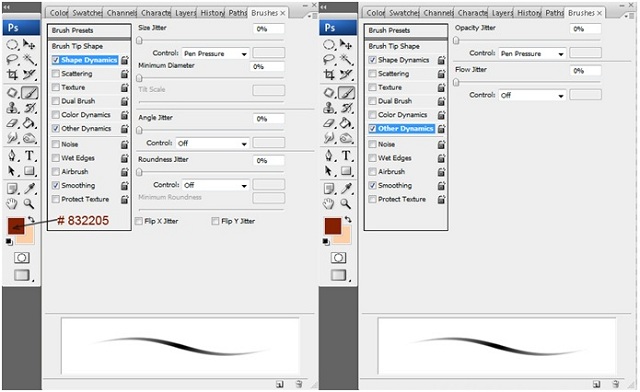Disable Smoothing checkbox in right panel
640x392 pixels.
click(x=372, y=185)
